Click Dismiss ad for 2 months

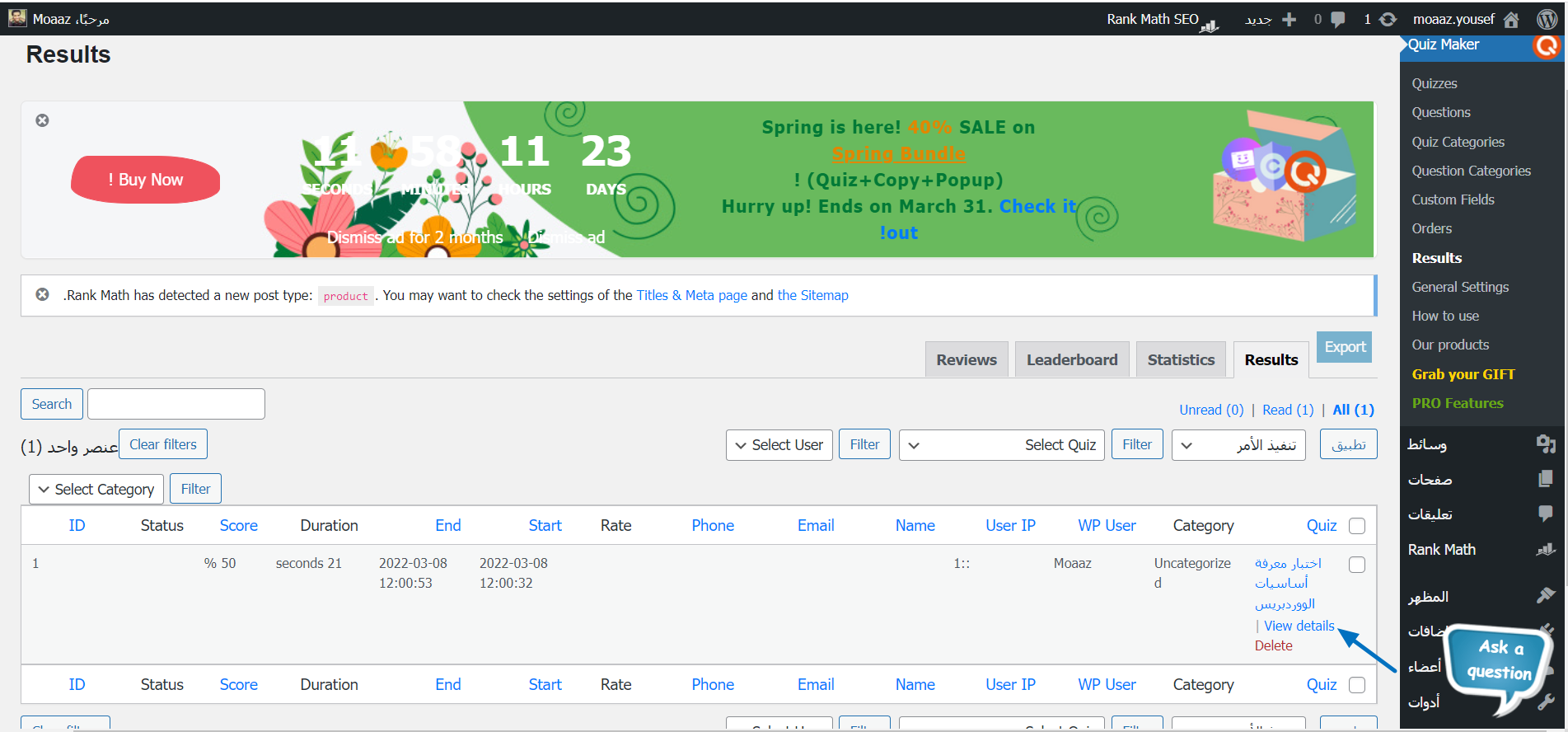(415, 237)
